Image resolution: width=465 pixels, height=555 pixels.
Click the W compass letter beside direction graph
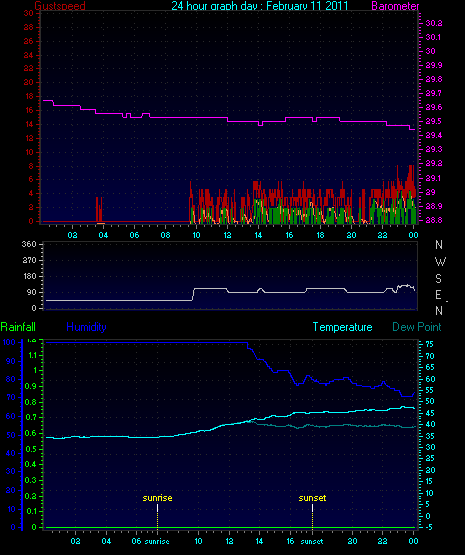[440, 262]
